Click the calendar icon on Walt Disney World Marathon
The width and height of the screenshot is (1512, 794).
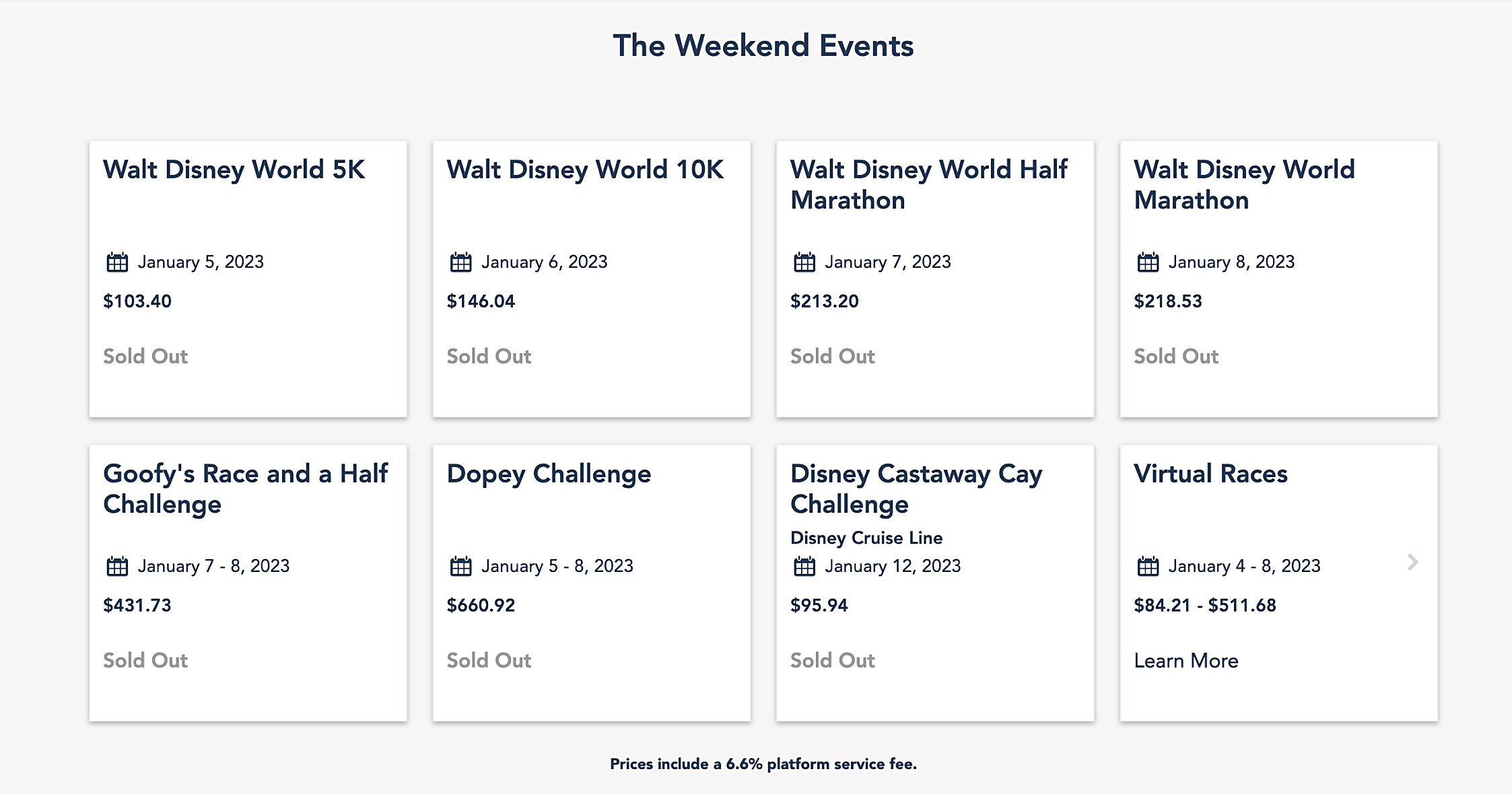[x=1150, y=262]
